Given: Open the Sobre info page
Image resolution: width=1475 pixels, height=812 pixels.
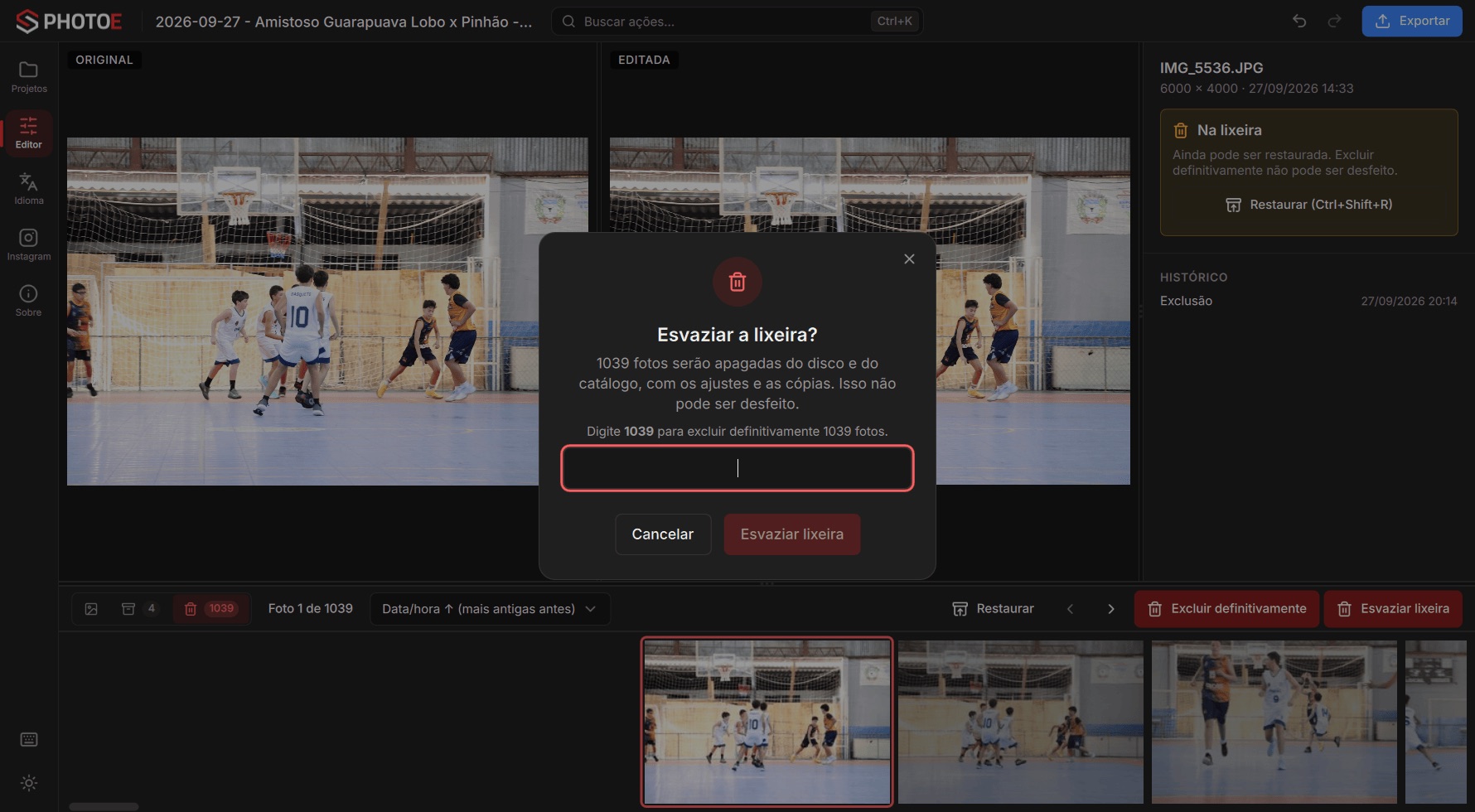Looking at the screenshot, I should pos(29,301).
